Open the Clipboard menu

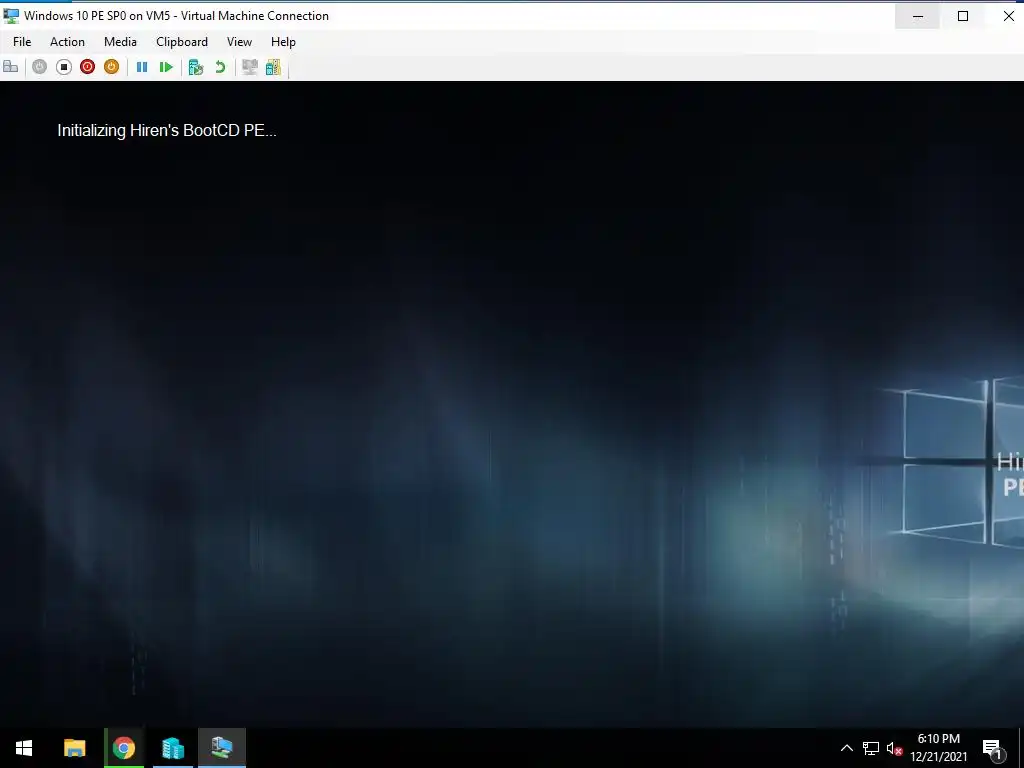tap(182, 42)
